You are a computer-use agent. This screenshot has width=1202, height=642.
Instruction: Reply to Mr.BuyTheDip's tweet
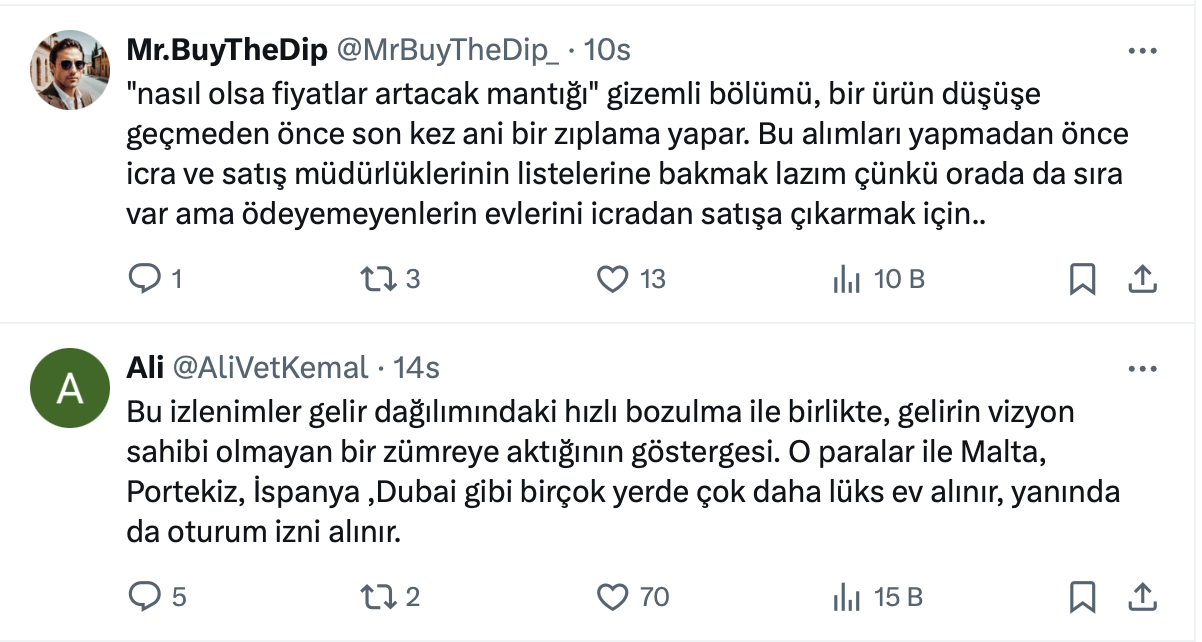click(145, 279)
